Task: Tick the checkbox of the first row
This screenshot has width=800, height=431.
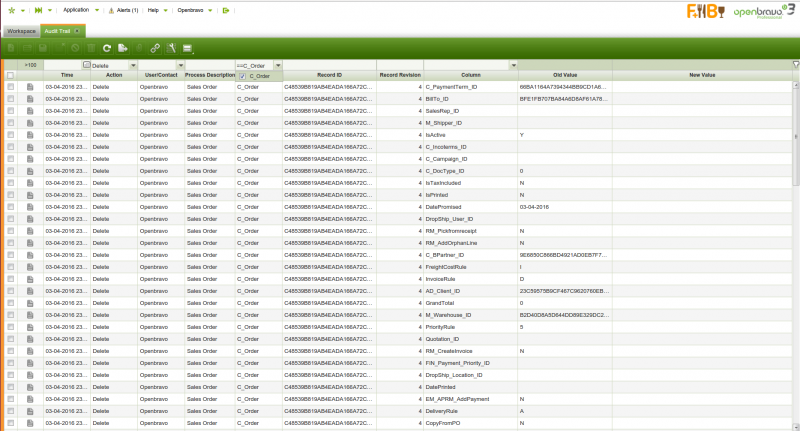Action: coord(10,87)
